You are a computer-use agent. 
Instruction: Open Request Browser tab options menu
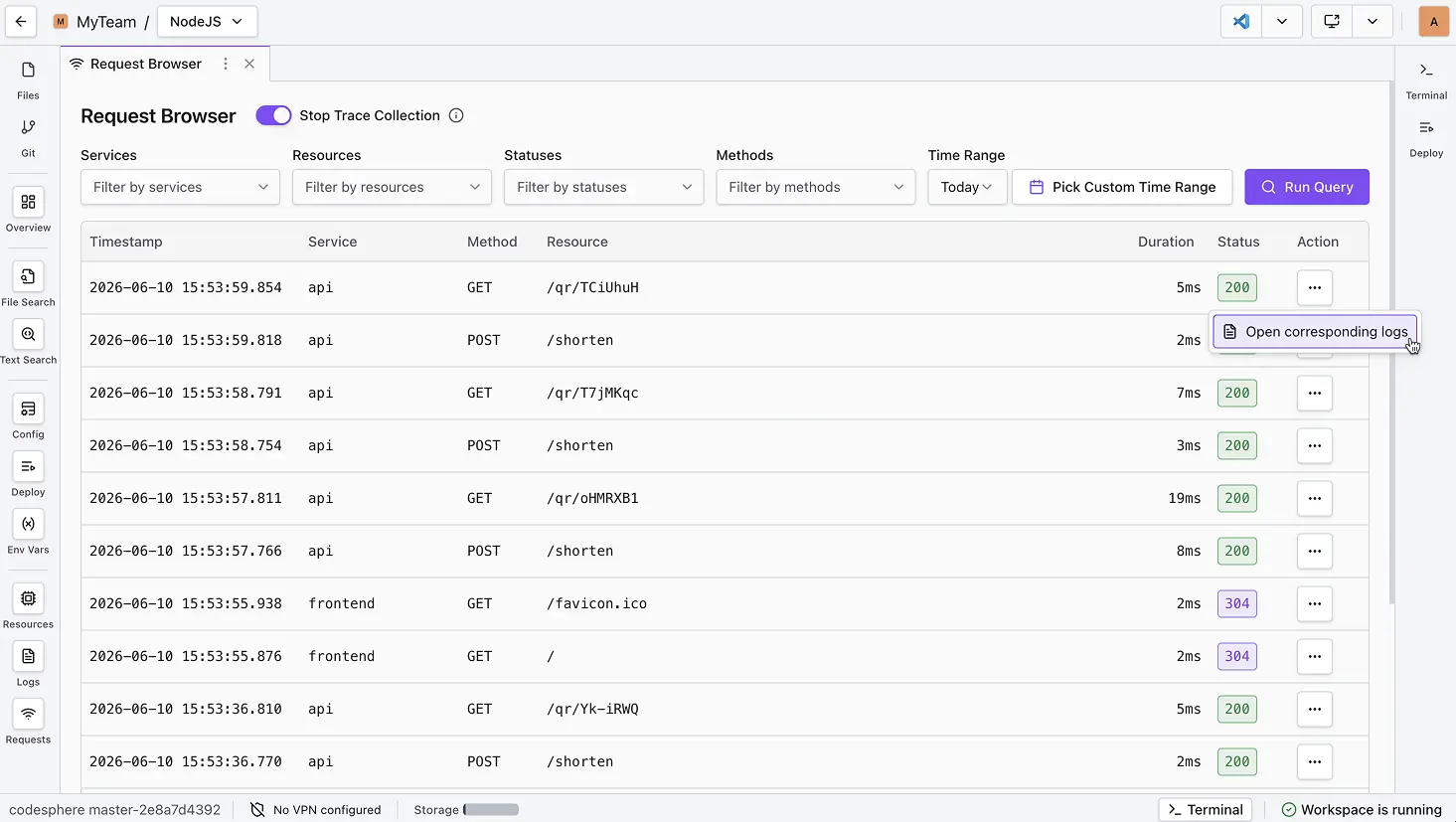click(x=226, y=64)
